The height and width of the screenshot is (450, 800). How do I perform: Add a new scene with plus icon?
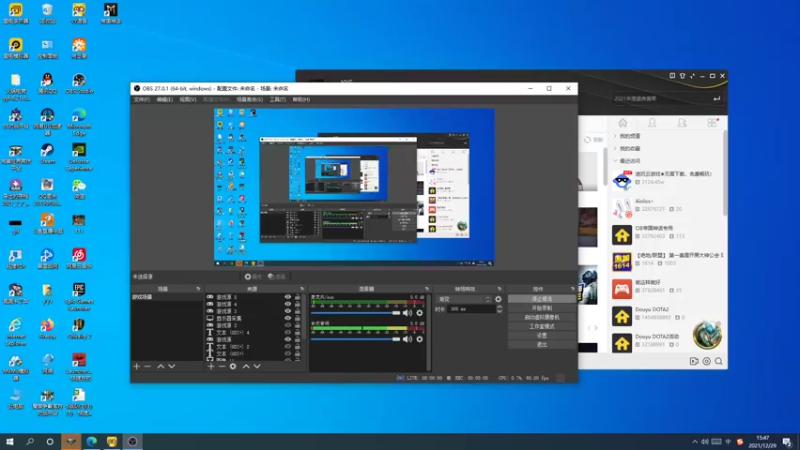coord(136,366)
